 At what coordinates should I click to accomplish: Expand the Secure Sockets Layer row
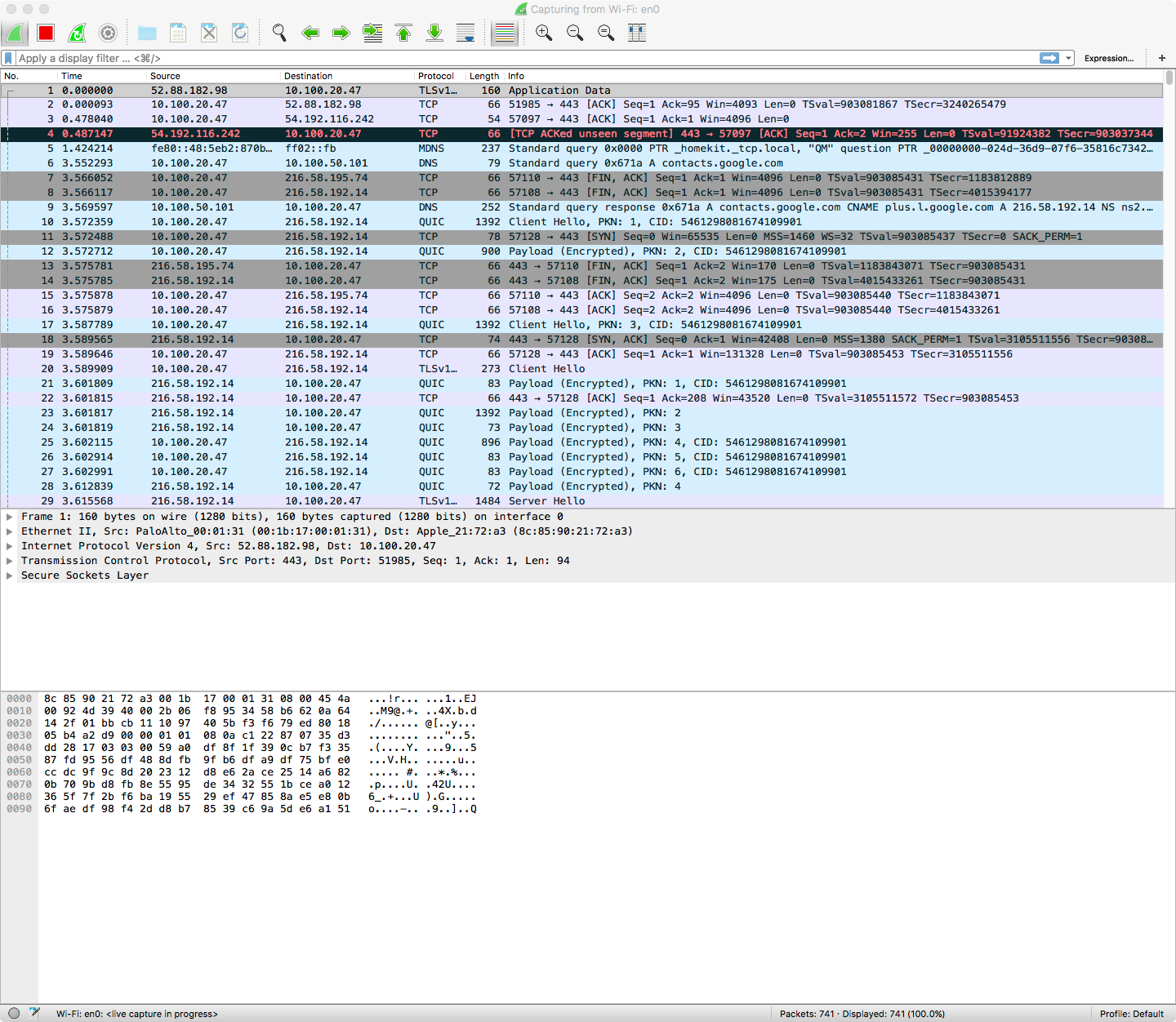[10, 575]
